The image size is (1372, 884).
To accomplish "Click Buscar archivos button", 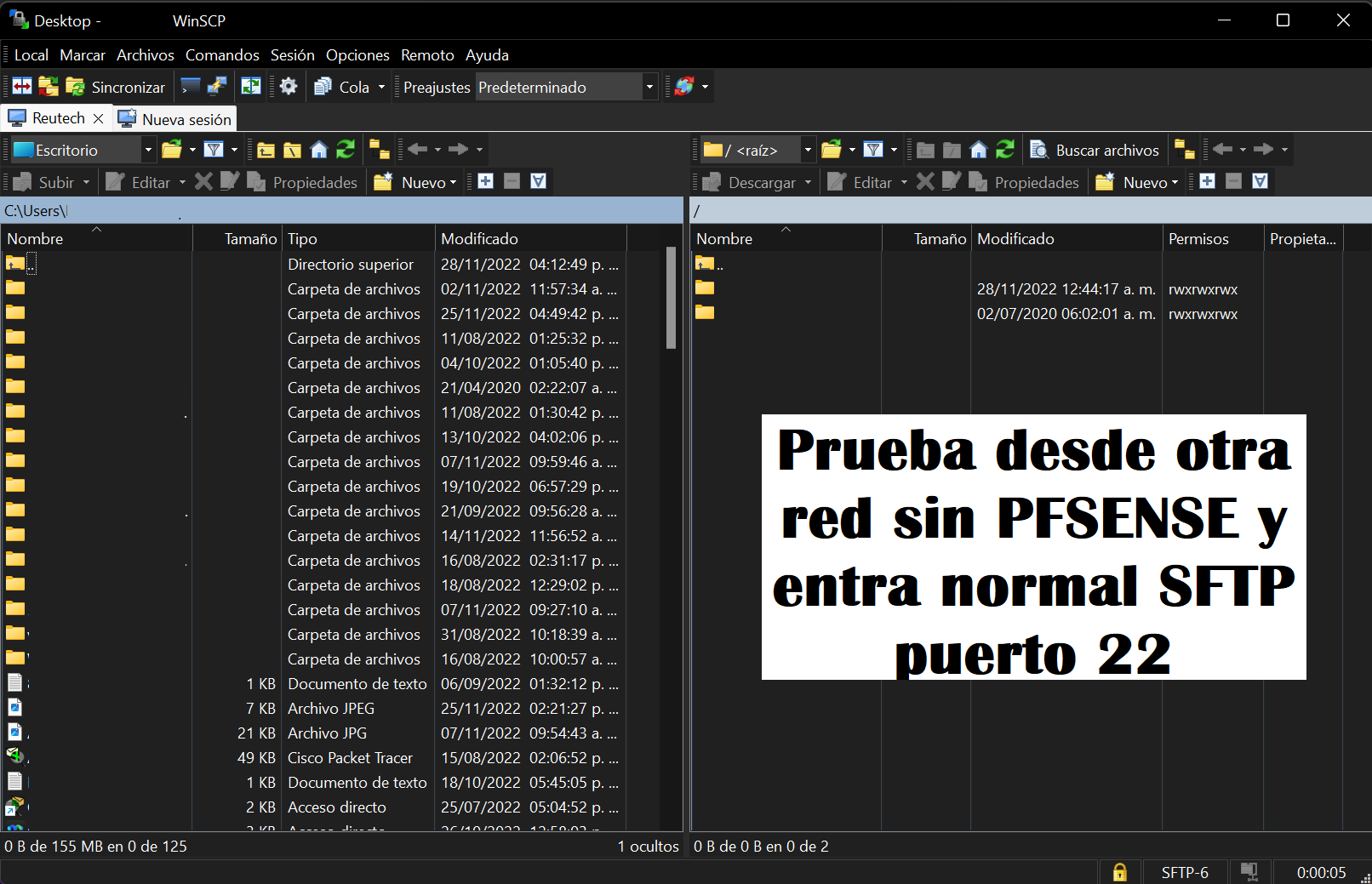I will click(1095, 150).
